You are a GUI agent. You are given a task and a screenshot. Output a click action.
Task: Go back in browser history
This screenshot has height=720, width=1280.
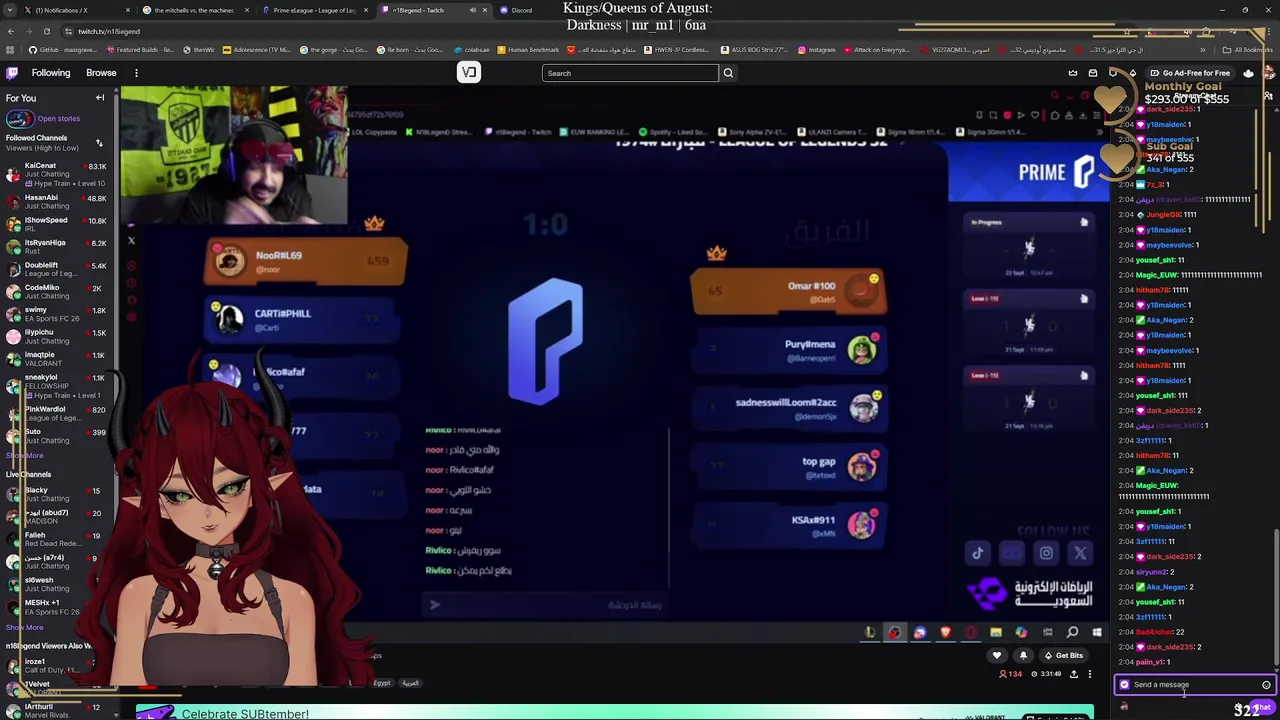click(x=10, y=31)
